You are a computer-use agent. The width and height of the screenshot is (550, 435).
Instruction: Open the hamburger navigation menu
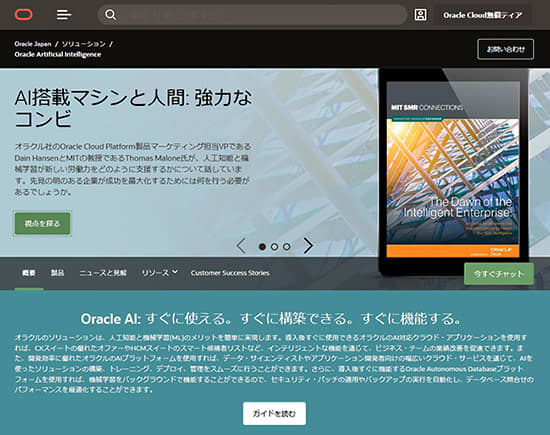click(x=64, y=15)
